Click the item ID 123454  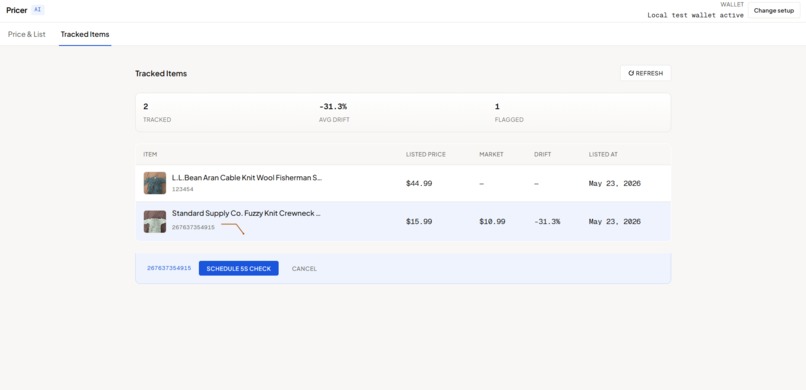[182, 190]
